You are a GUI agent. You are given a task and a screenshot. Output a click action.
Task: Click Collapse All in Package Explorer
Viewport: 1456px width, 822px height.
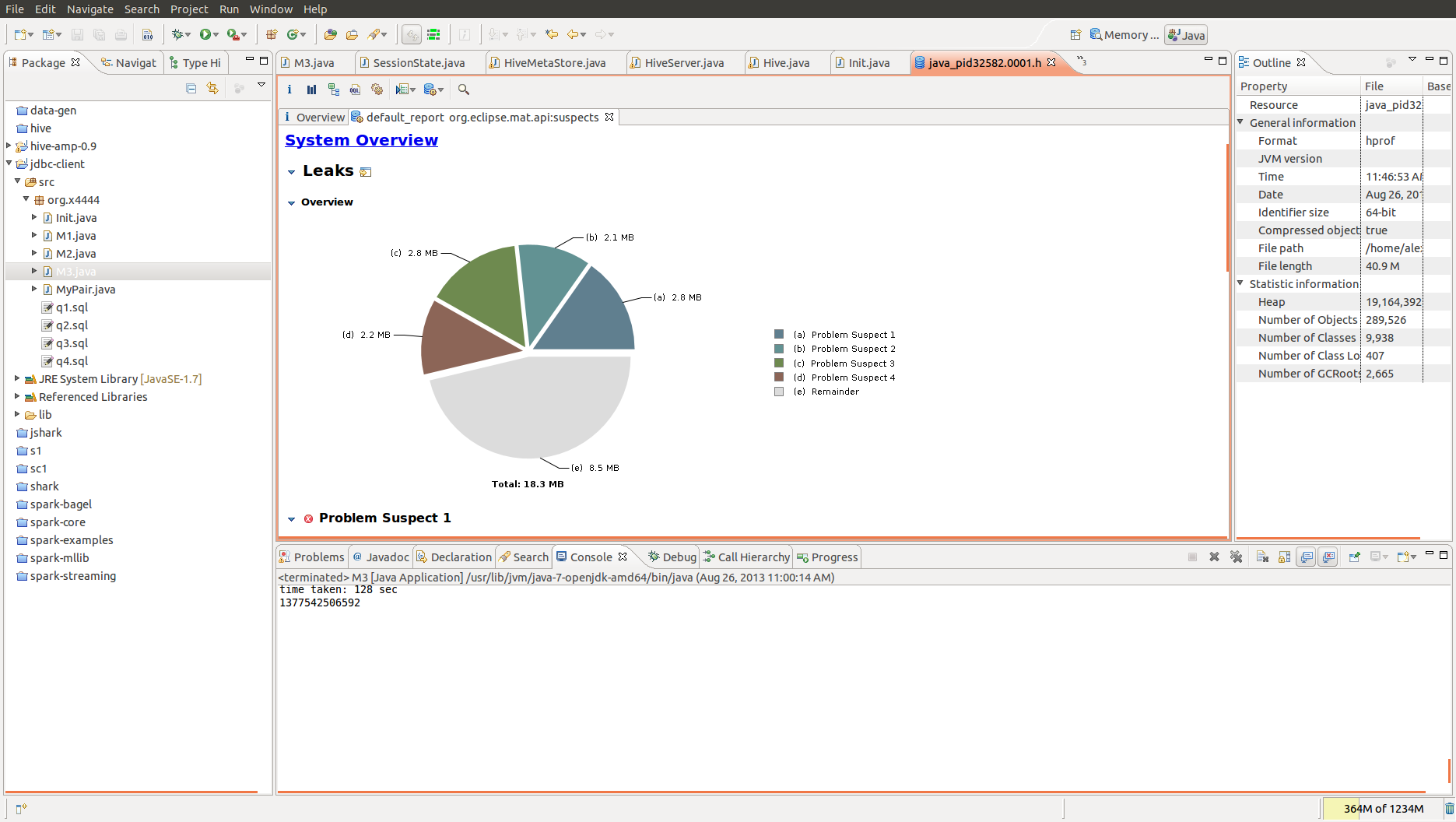coord(191,89)
